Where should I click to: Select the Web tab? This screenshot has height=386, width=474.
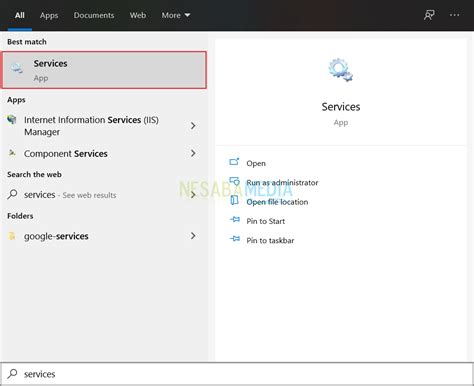[138, 15]
